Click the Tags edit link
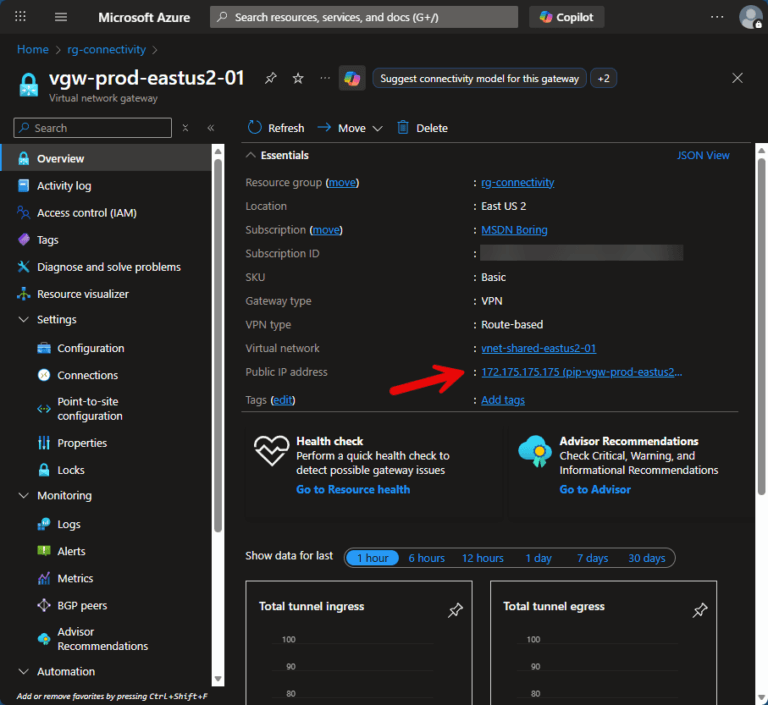The height and width of the screenshot is (705, 768). (x=283, y=400)
